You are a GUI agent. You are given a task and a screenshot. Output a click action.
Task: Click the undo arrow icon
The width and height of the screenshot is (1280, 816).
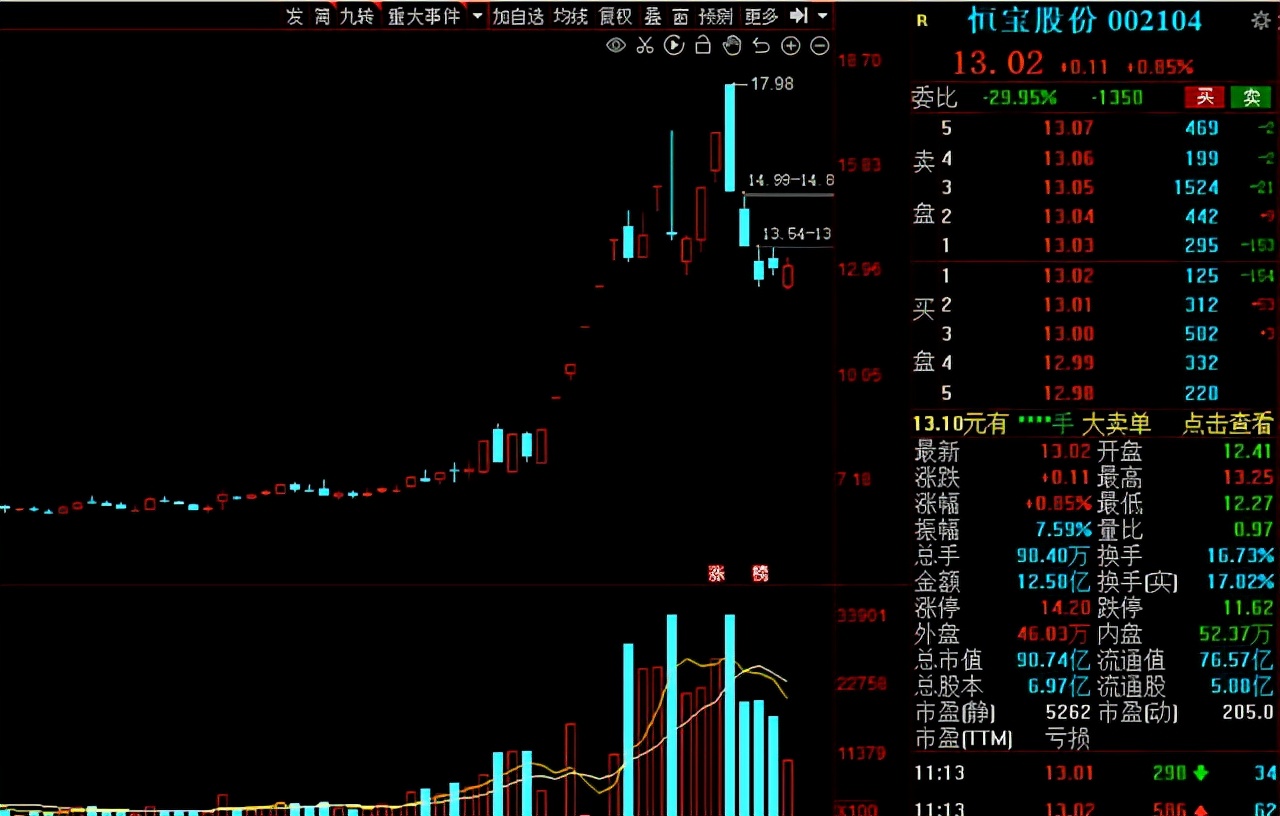[x=761, y=45]
